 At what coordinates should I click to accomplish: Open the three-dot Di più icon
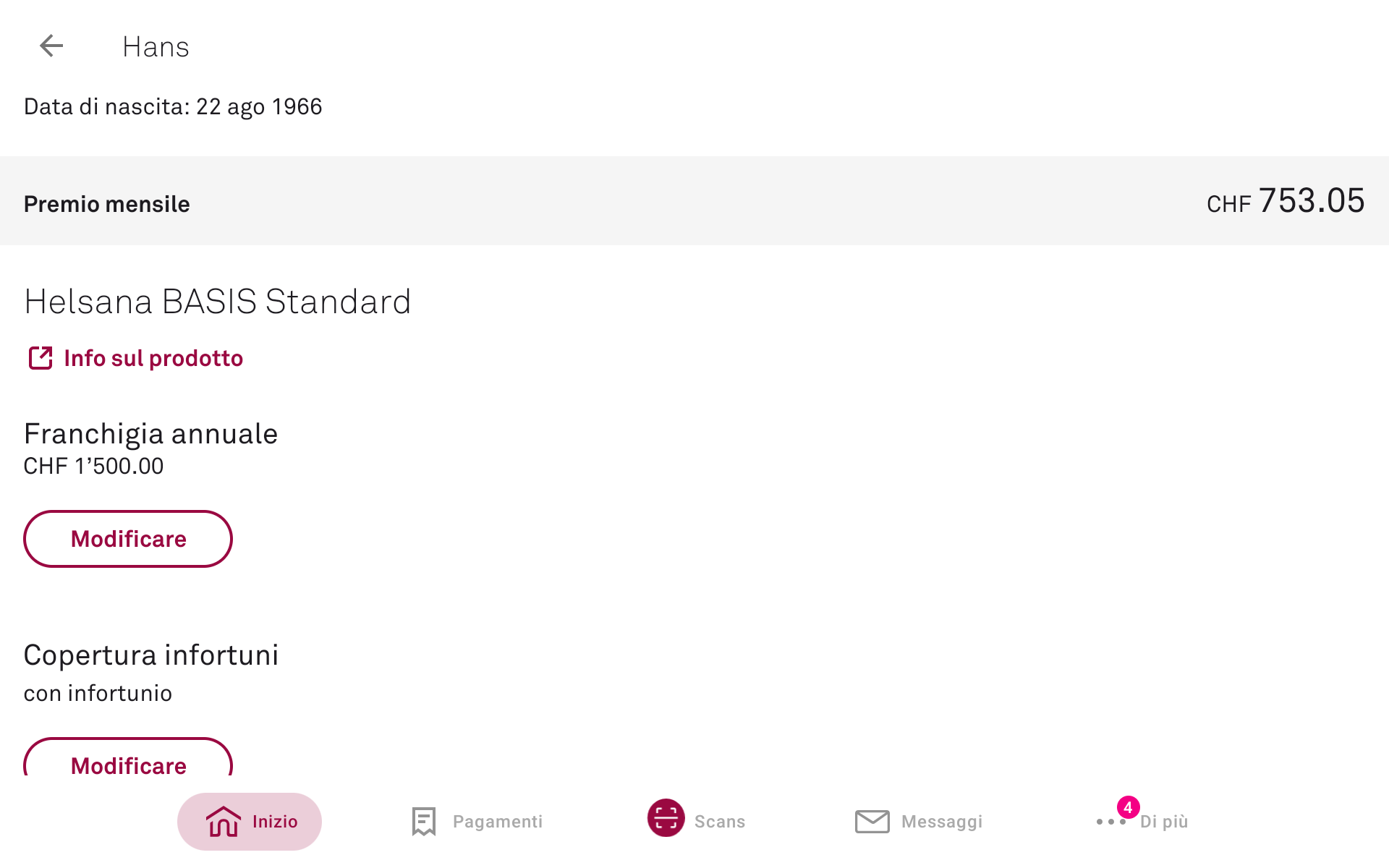pos(1110,822)
